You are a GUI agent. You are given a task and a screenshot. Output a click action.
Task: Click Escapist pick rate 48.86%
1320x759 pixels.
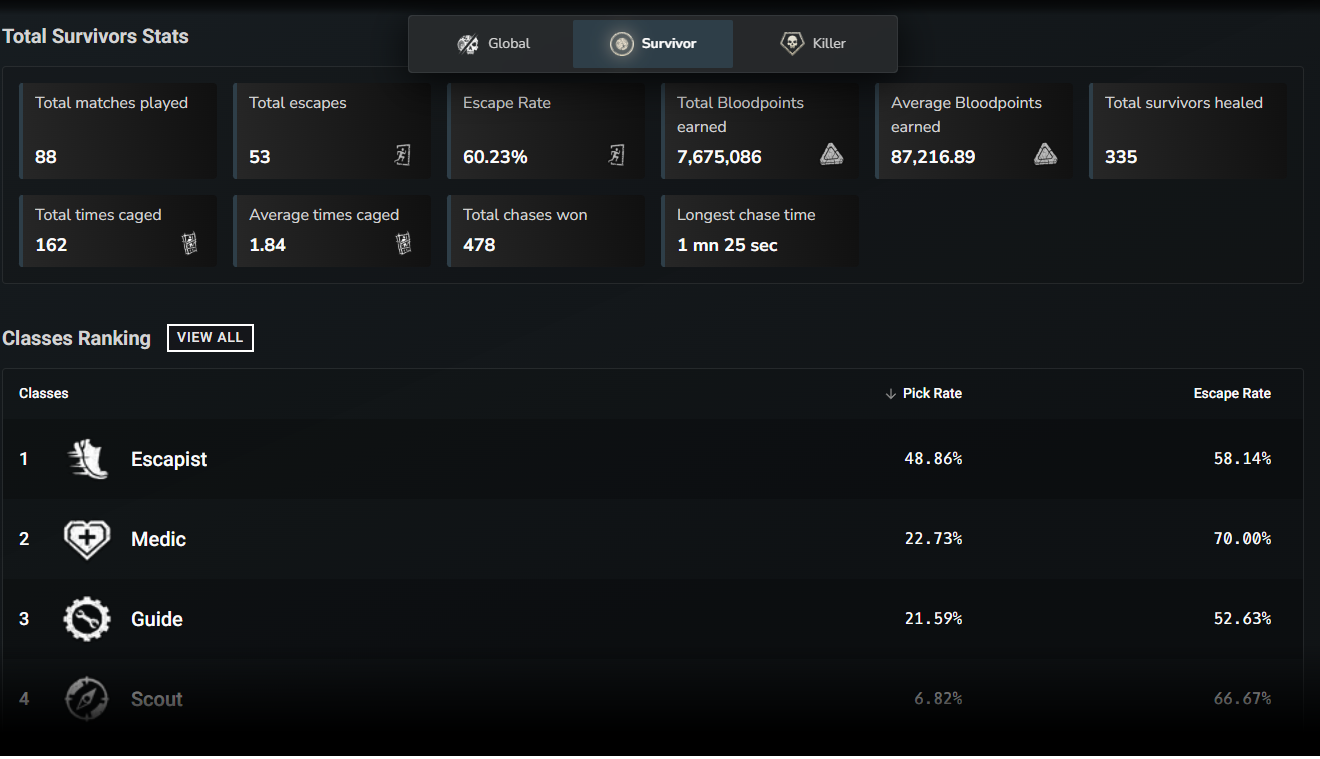click(x=933, y=459)
